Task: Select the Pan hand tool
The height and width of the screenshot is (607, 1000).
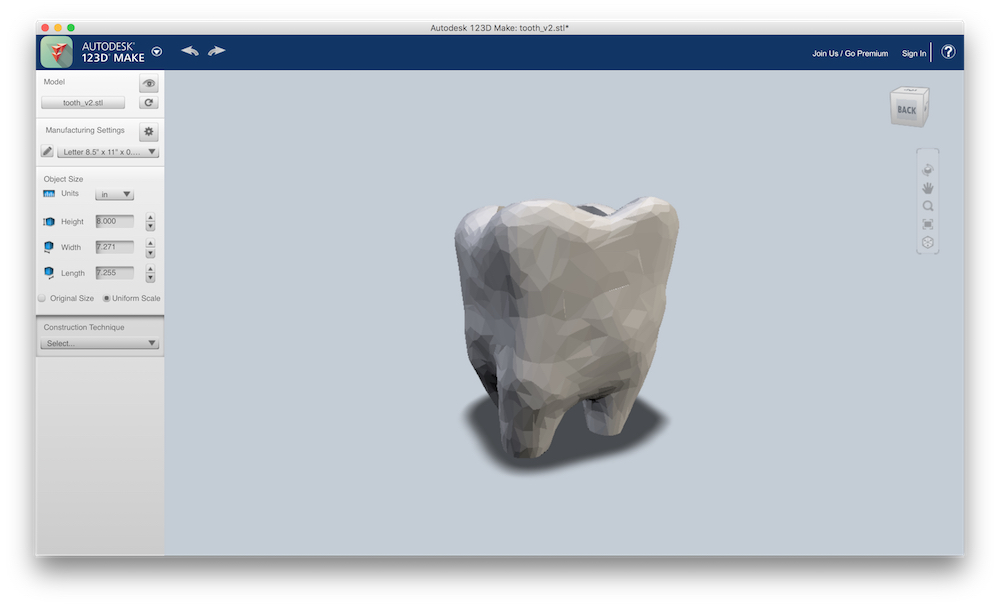Action: point(928,188)
